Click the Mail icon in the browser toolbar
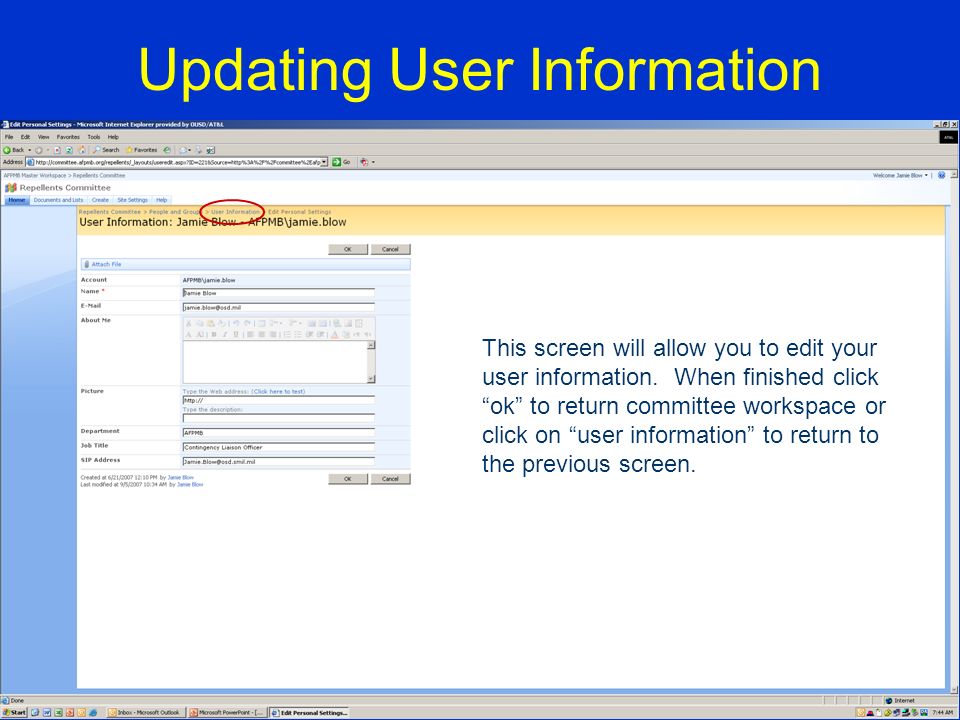This screenshot has width=960, height=720. (182, 150)
